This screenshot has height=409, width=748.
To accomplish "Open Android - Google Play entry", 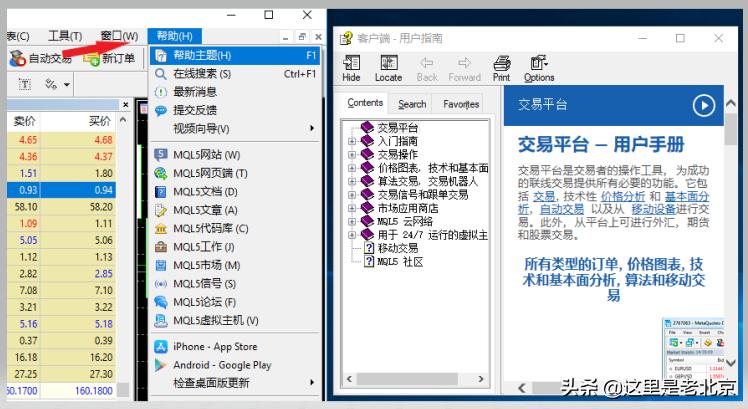I will [x=235, y=365].
